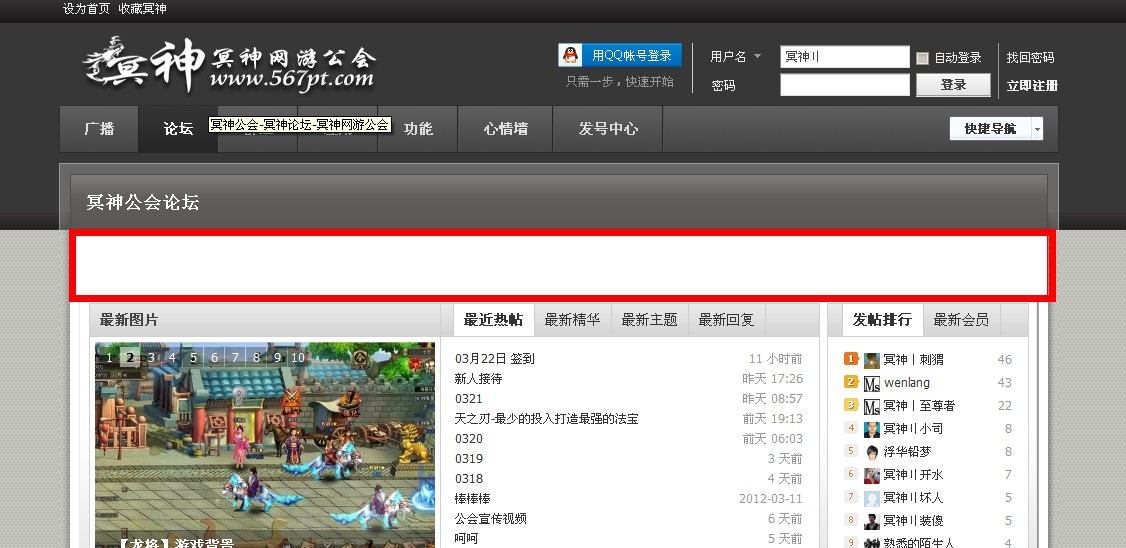Open the post 新人接待

tap(478, 379)
